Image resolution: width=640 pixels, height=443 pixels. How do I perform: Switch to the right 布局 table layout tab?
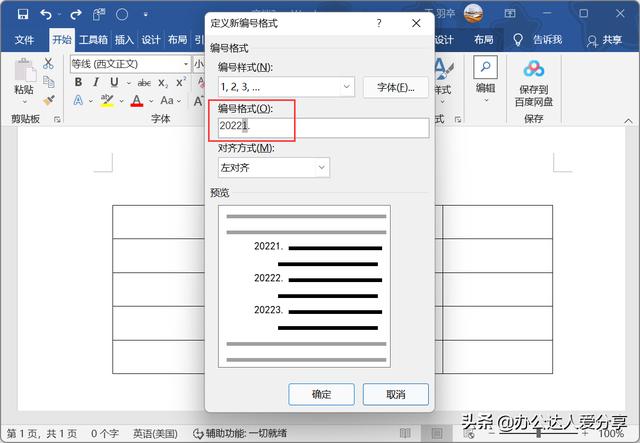484,40
